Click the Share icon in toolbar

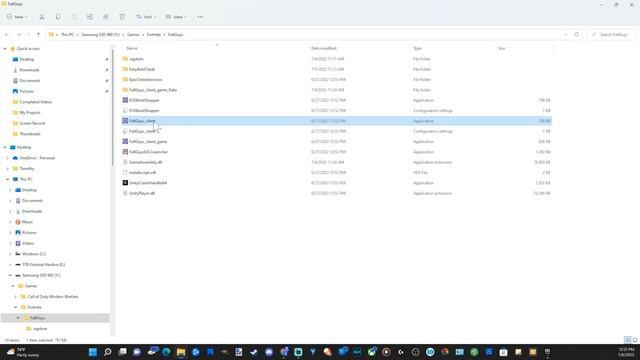(x=106, y=17)
